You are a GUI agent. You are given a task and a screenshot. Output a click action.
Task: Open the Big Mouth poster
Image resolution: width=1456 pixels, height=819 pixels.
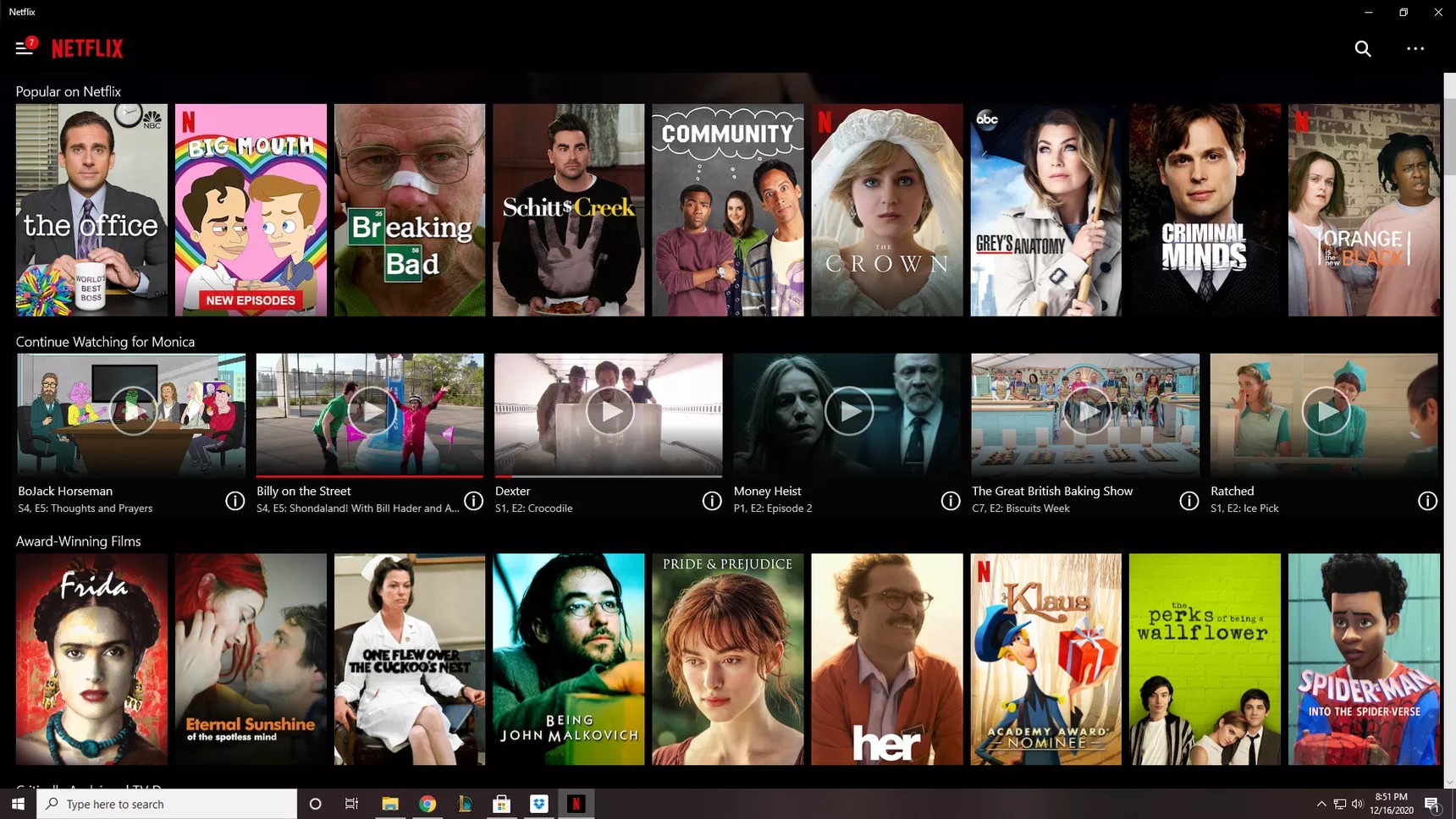point(251,210)
